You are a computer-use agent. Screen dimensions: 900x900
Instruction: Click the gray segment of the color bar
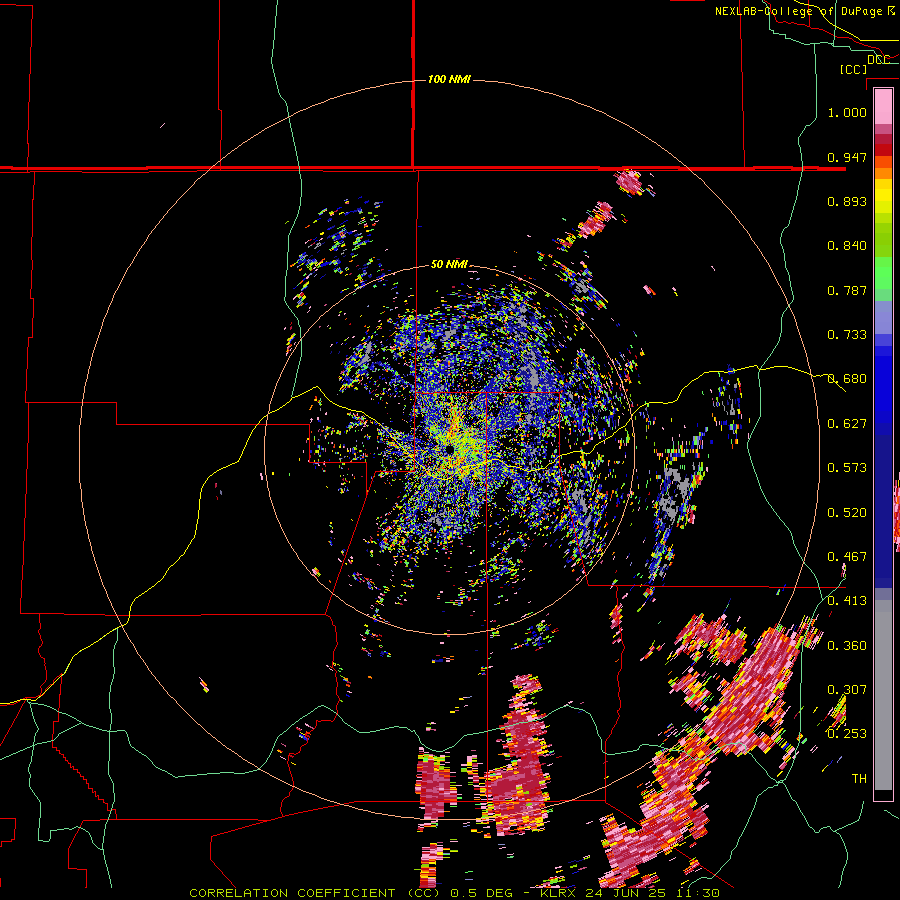883,695
